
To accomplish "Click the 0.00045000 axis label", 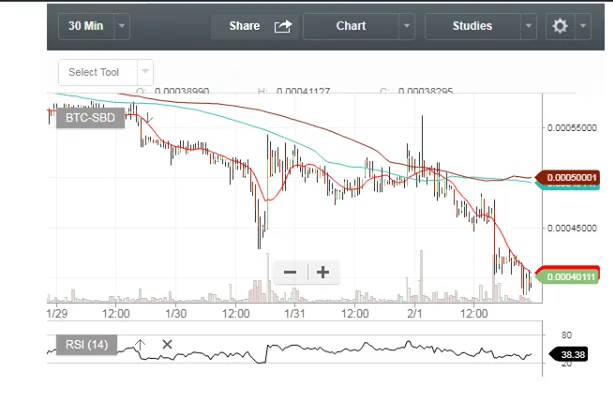I will 572,228.
